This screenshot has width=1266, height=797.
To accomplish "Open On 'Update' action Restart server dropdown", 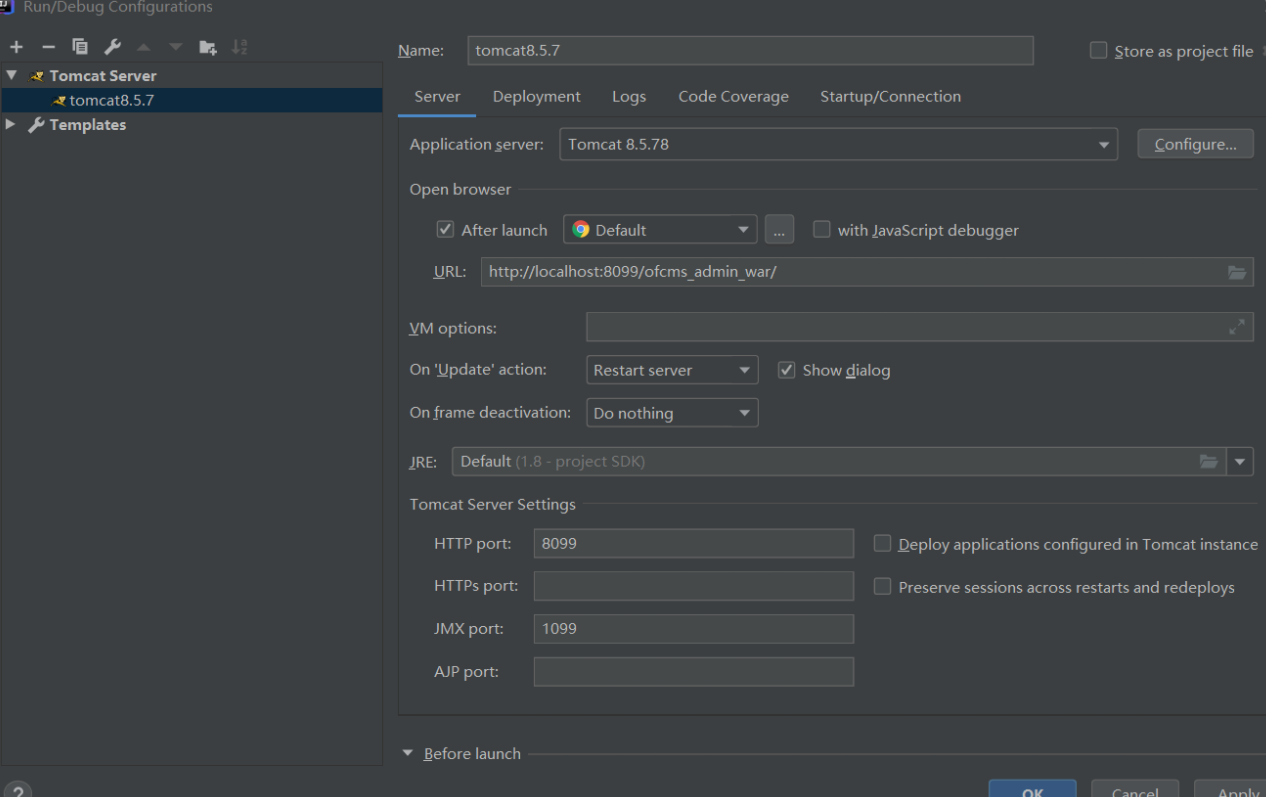I will tap(672, 370).
